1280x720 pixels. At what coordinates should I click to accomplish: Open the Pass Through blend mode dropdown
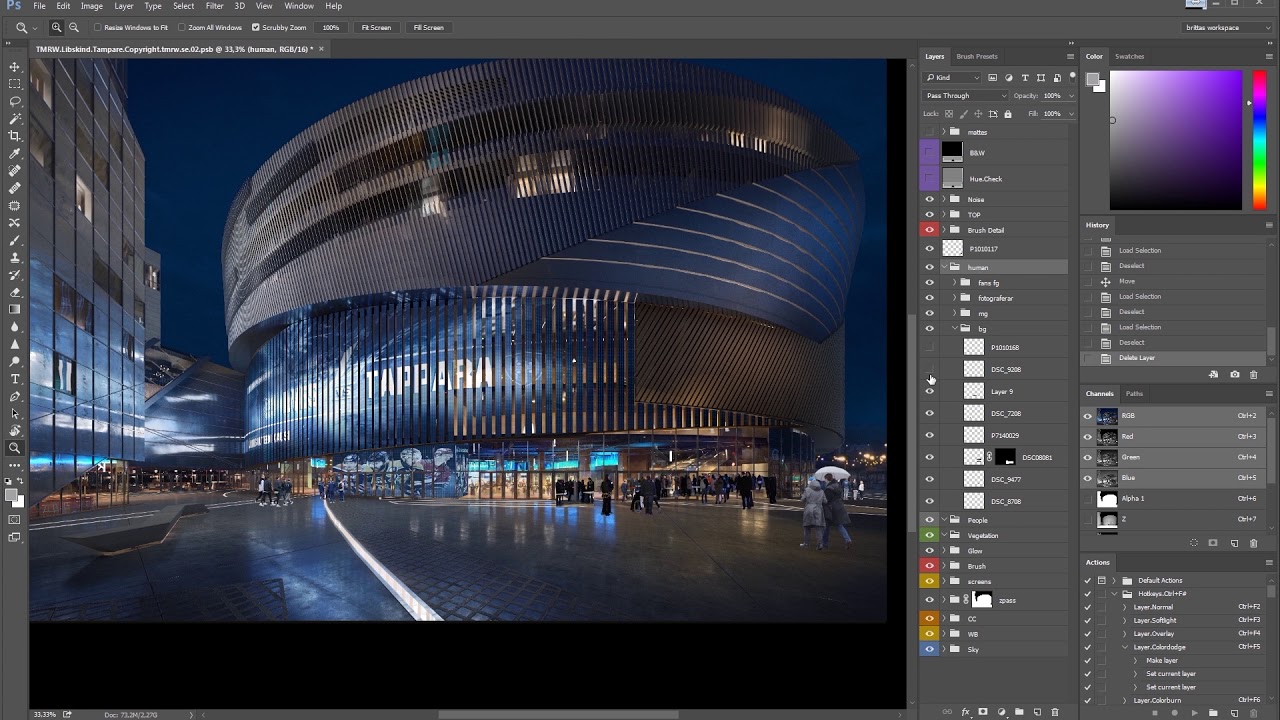(965, 96)
